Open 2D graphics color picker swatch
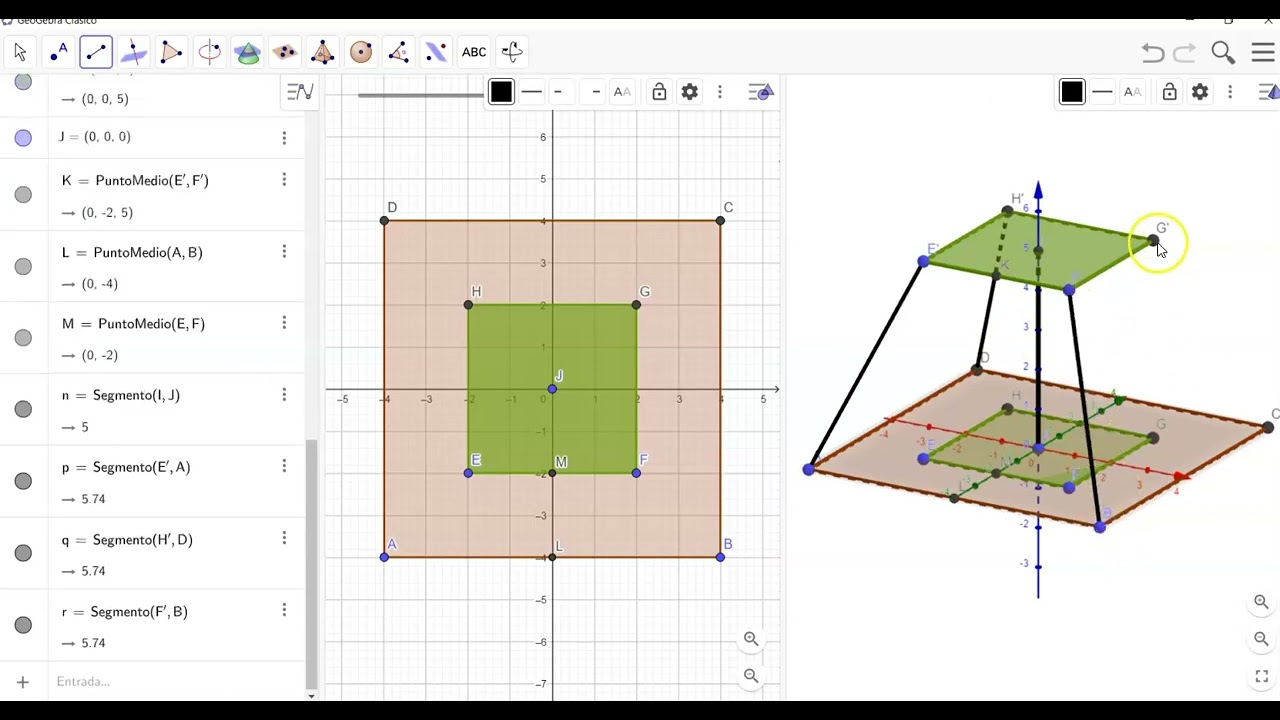Viewport: 1280px width, 720px height. [501, 92]
